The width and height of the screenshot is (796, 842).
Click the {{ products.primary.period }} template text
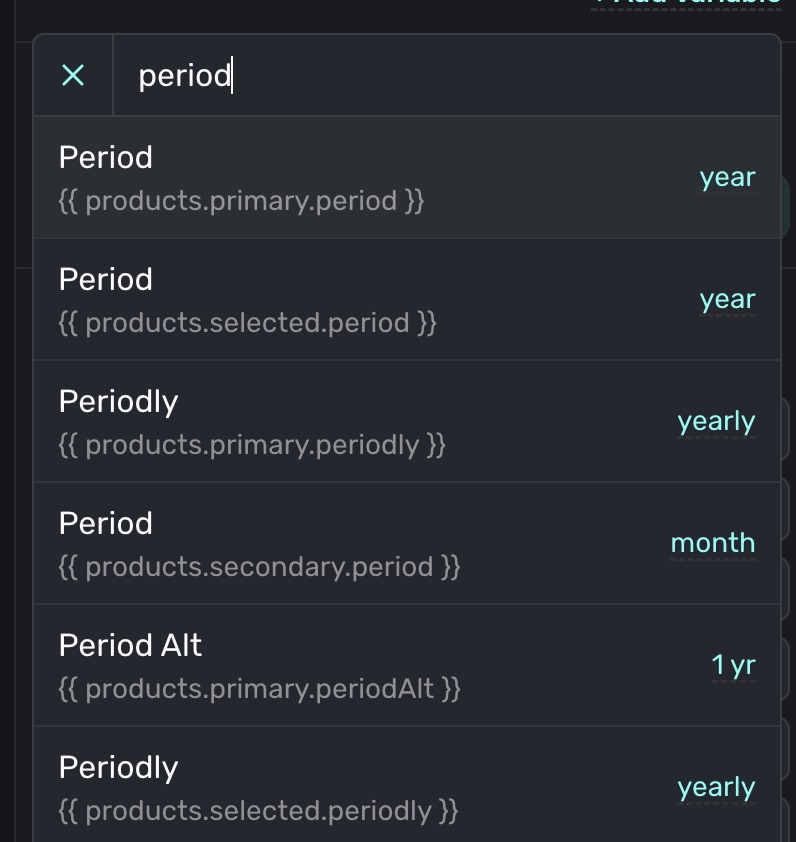tap(241, 201)
